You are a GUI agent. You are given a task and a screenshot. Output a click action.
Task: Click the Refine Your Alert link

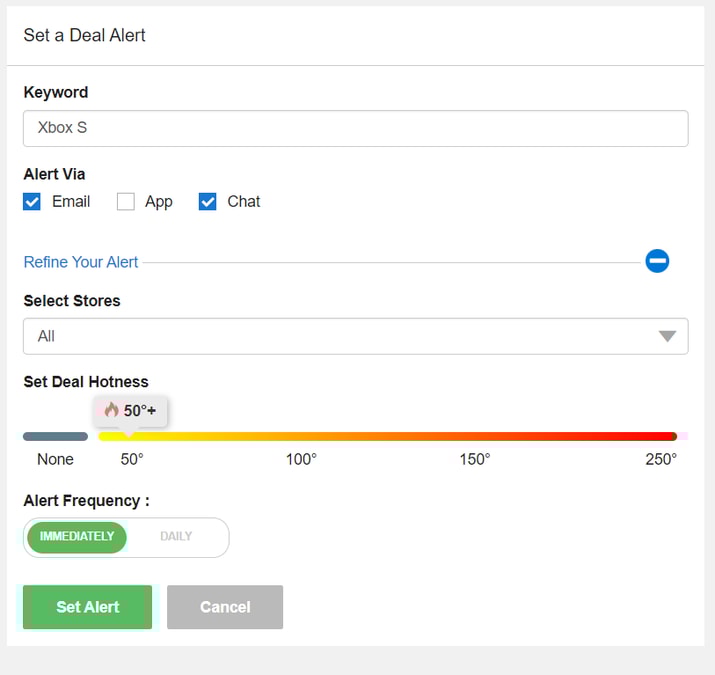[x=81, y=262]
